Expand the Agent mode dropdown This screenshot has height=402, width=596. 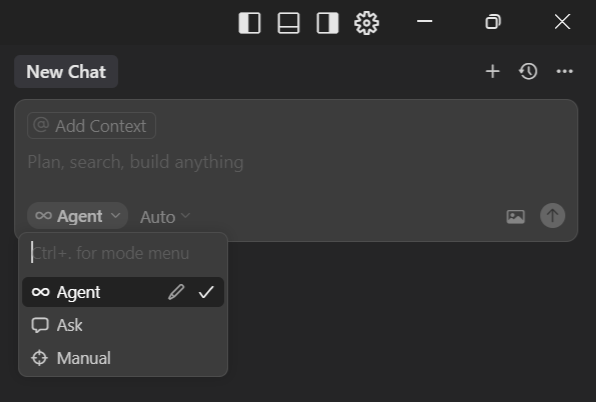[78, 216]
